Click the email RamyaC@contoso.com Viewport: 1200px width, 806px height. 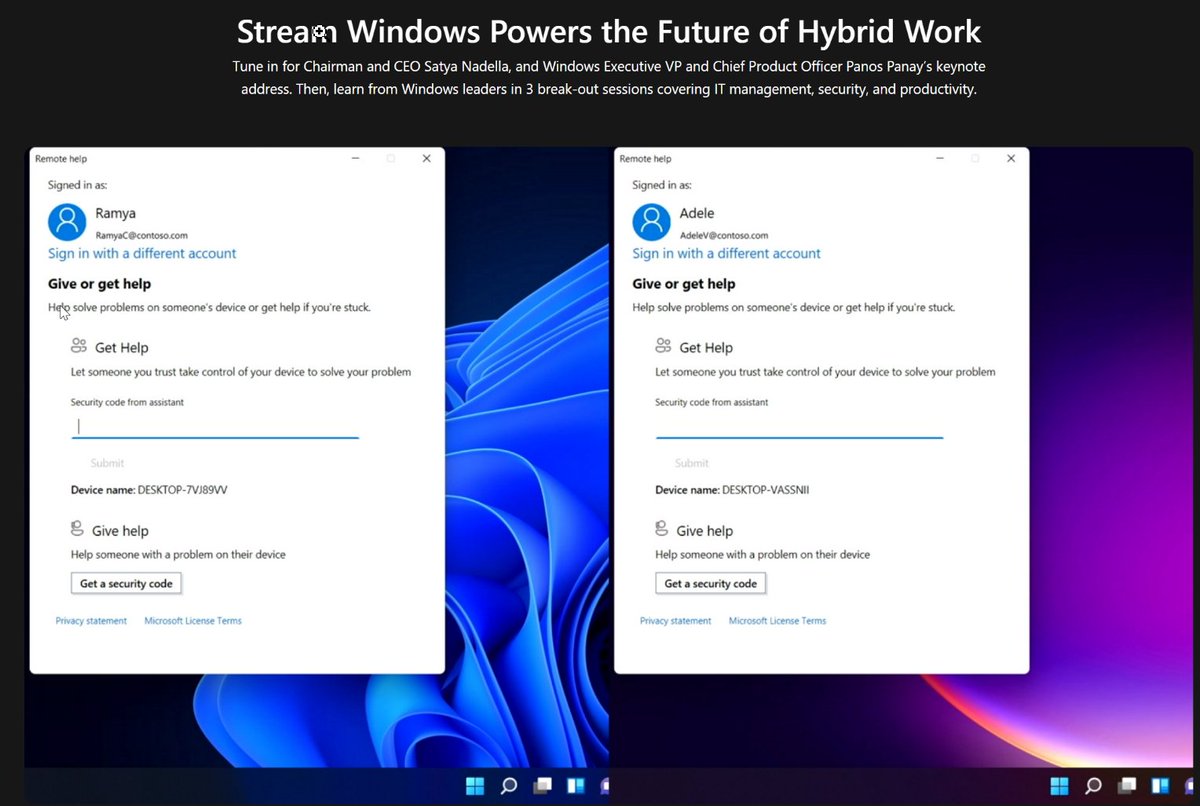141,235
